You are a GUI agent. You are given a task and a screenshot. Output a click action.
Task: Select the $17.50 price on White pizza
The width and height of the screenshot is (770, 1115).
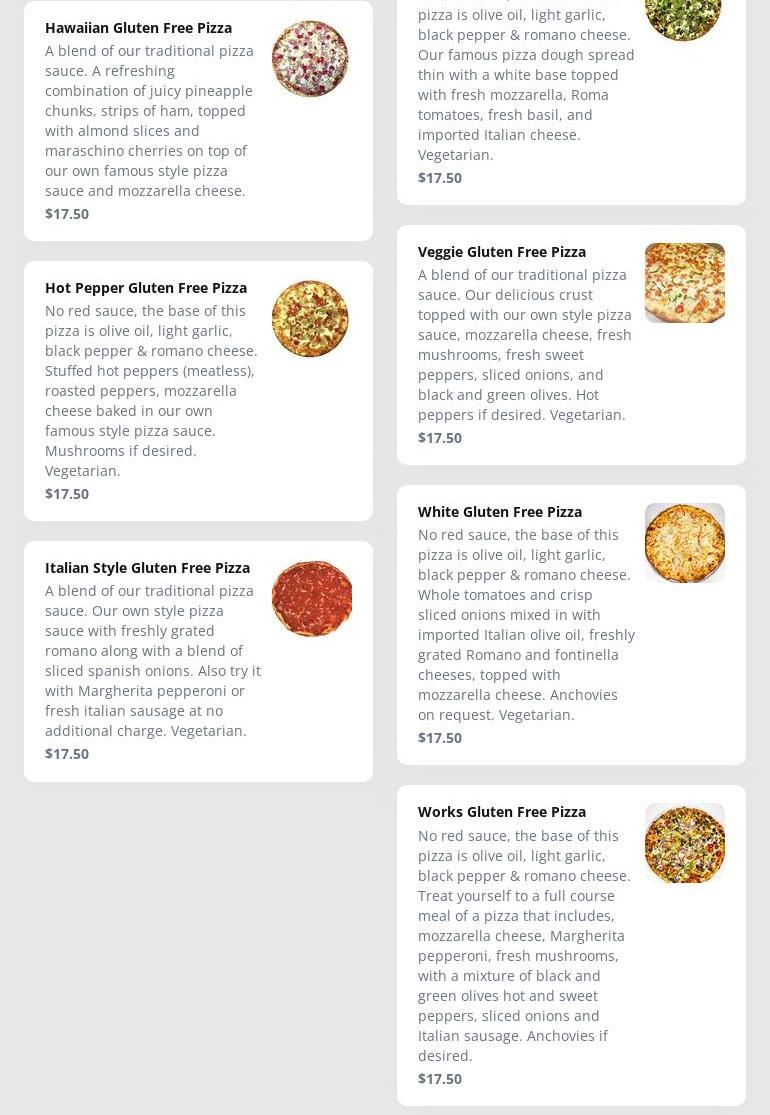(x=440, y=738)
